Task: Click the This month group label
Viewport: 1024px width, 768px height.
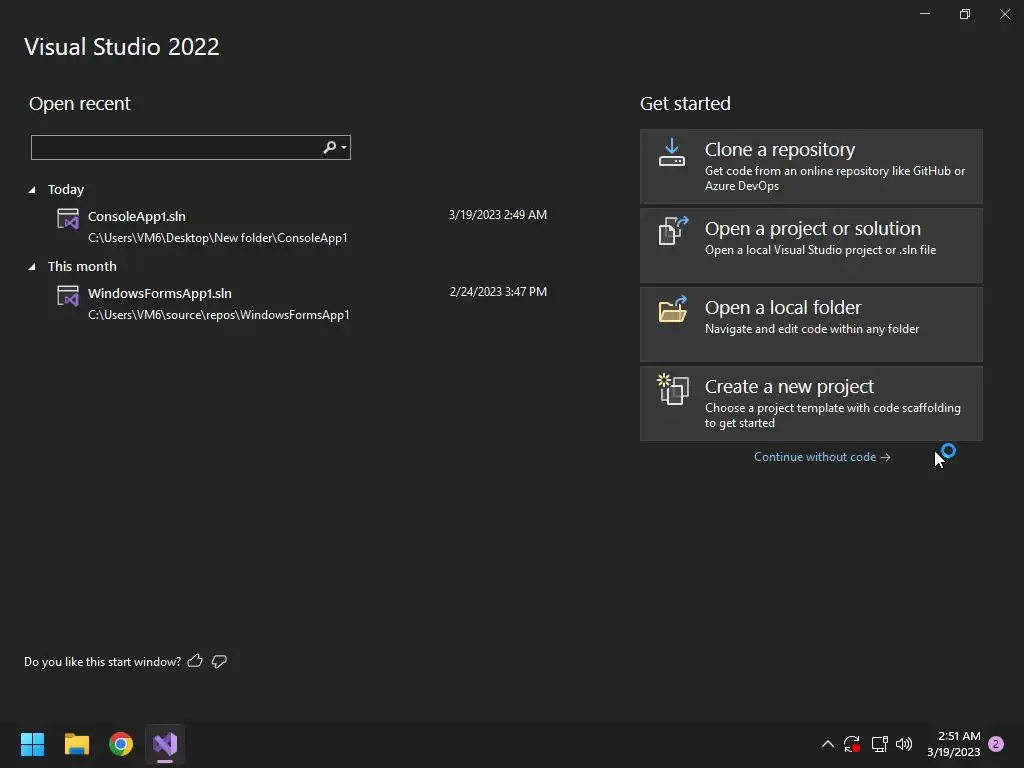Action: pos(82,266)
